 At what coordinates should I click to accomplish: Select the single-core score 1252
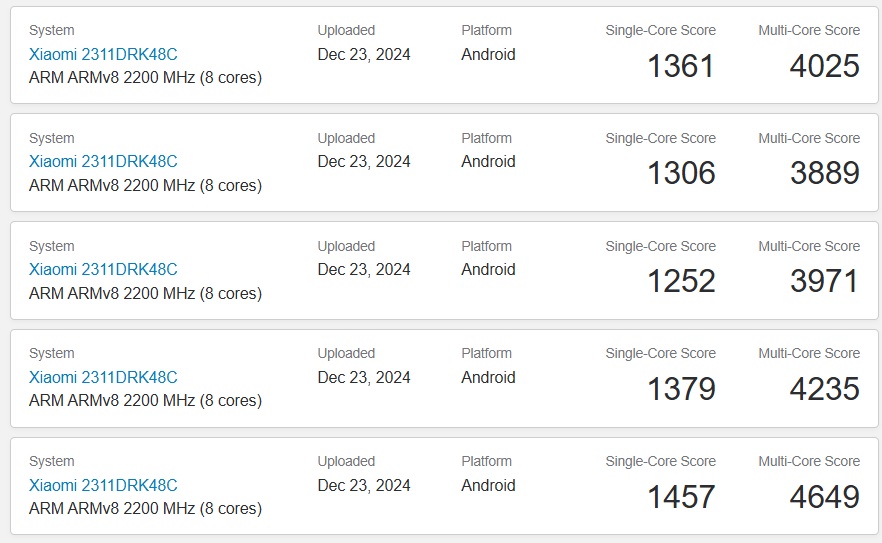(681, 281)
